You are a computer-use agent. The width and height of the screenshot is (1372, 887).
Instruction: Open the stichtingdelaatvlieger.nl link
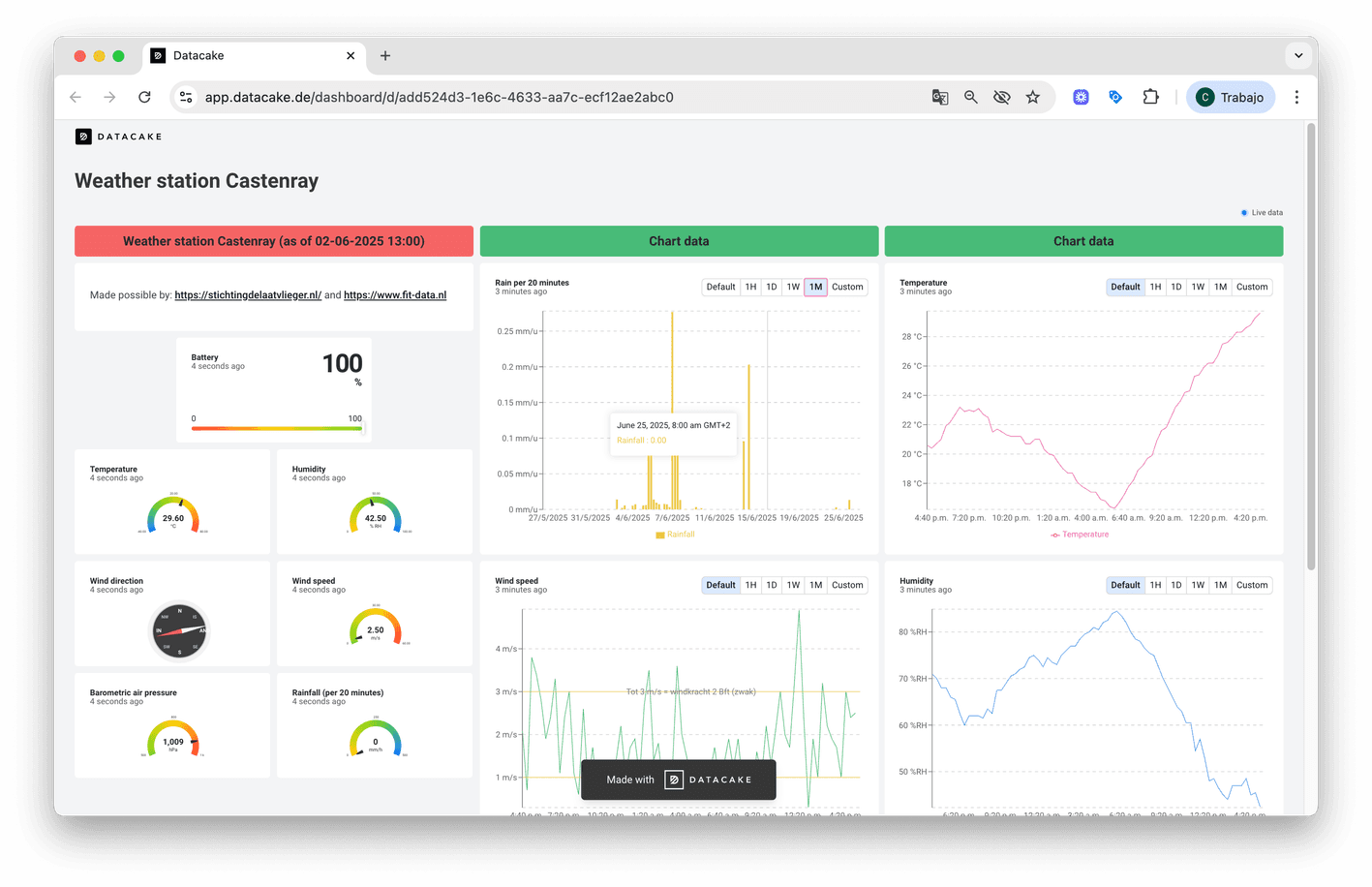pyautogui.click(x=248, y=295)
